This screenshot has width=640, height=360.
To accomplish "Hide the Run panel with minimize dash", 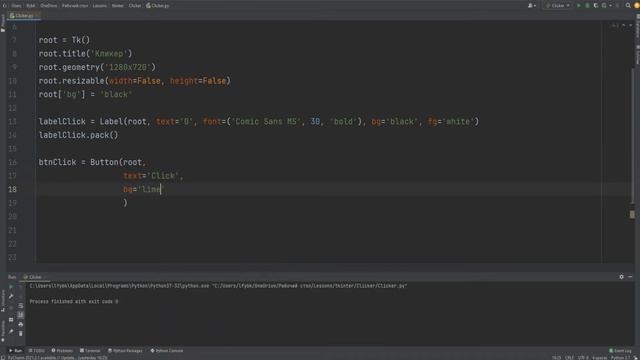I will pos(630,277).
